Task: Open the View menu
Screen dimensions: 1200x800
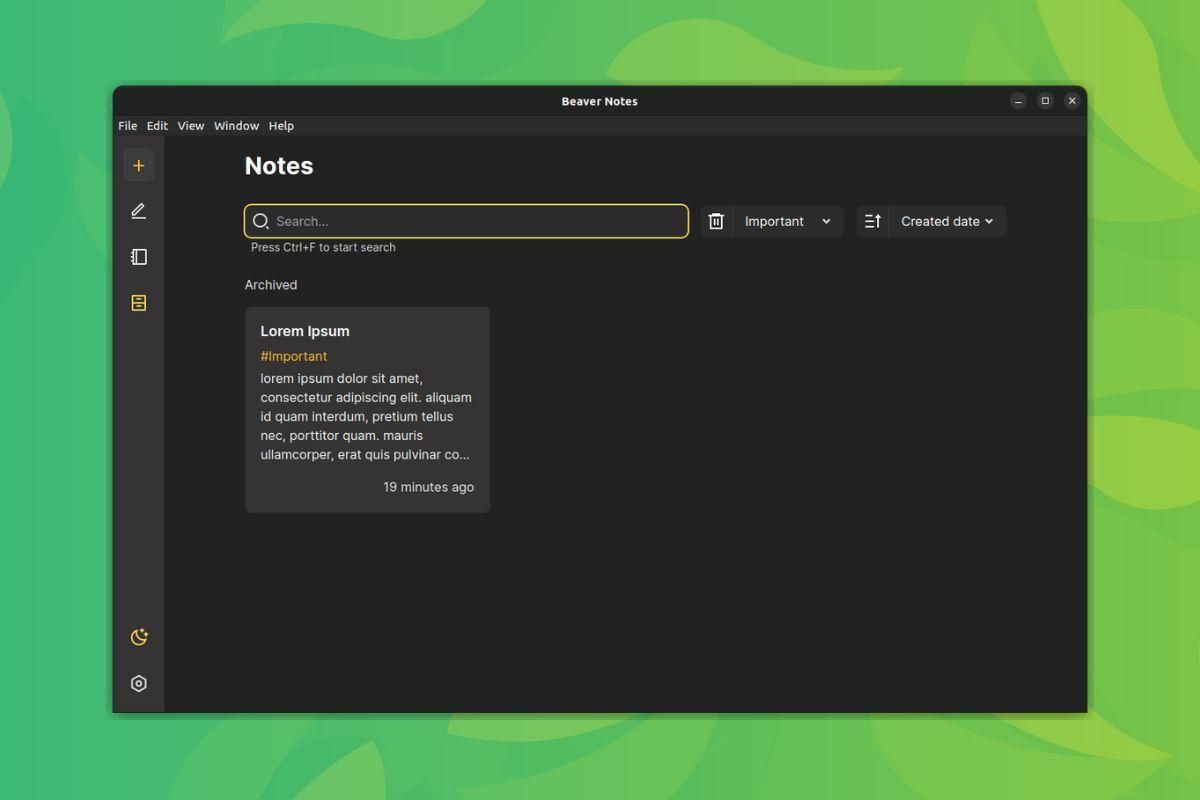Action: [x=190, y=125]
